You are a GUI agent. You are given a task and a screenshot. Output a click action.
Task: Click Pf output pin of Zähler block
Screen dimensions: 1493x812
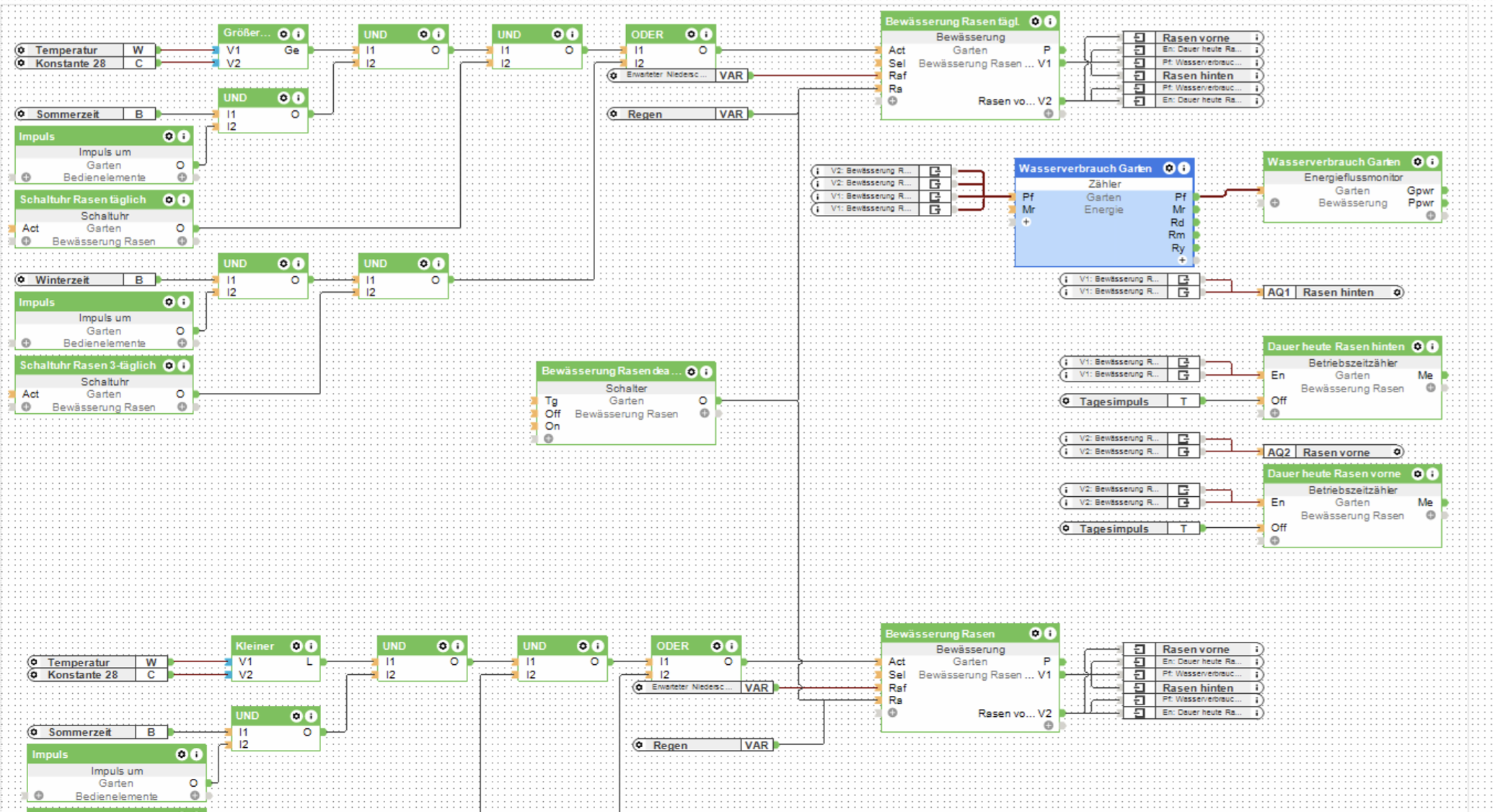pyautogui.click(x=1197, y=197)
